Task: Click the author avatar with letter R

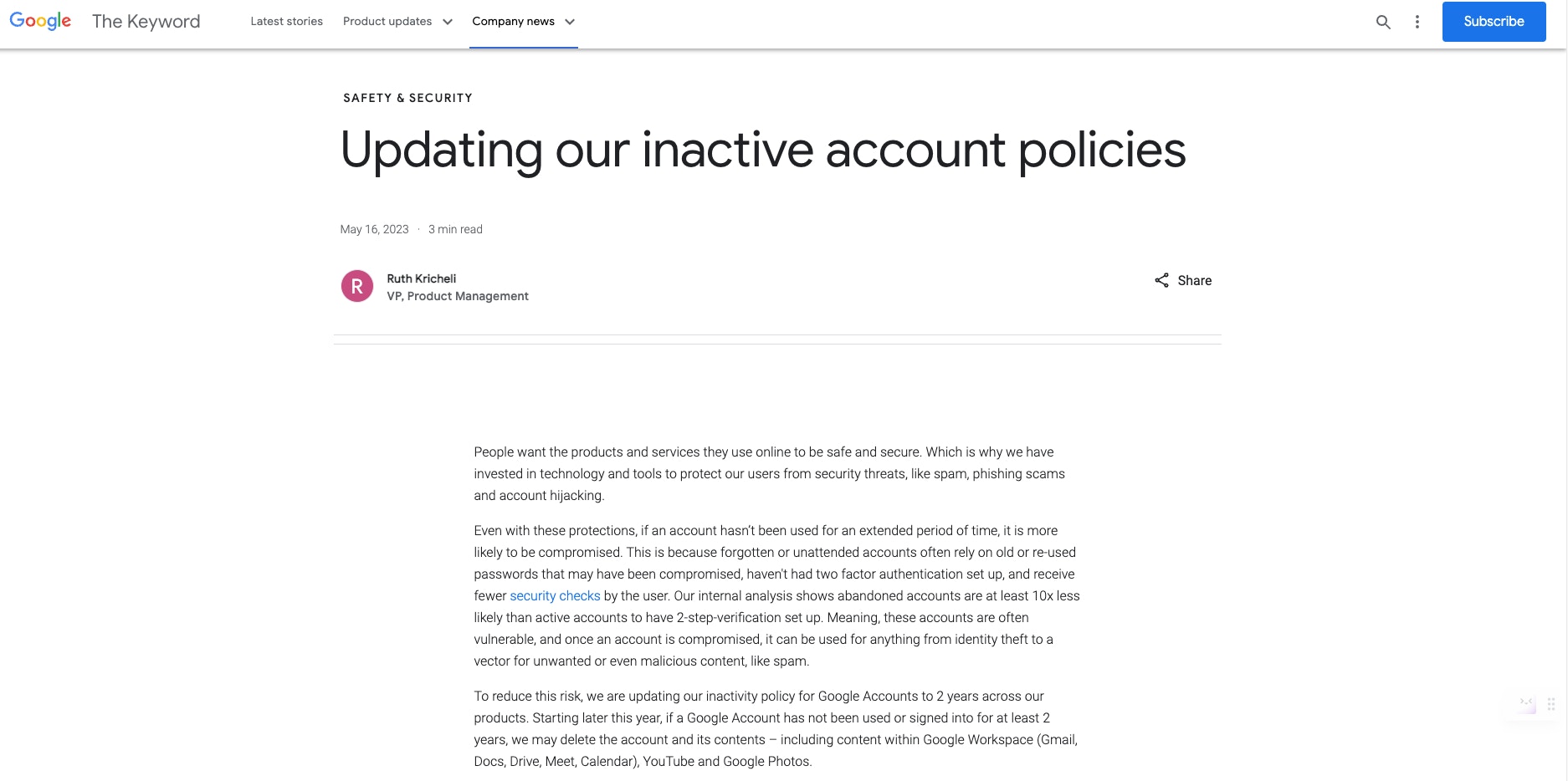Action: pos(356,287)
